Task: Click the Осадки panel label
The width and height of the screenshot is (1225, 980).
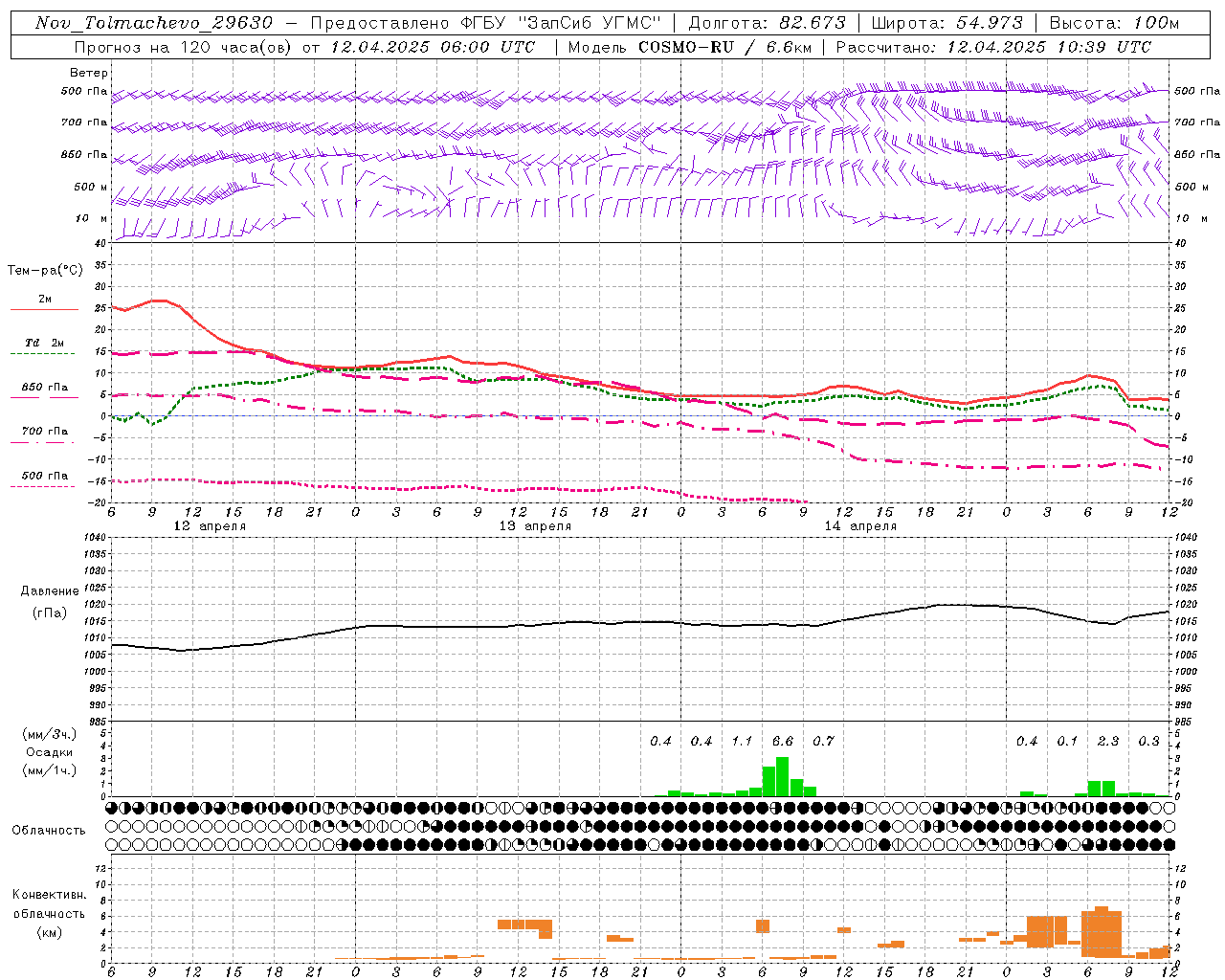Action: (x=50, y=752)
